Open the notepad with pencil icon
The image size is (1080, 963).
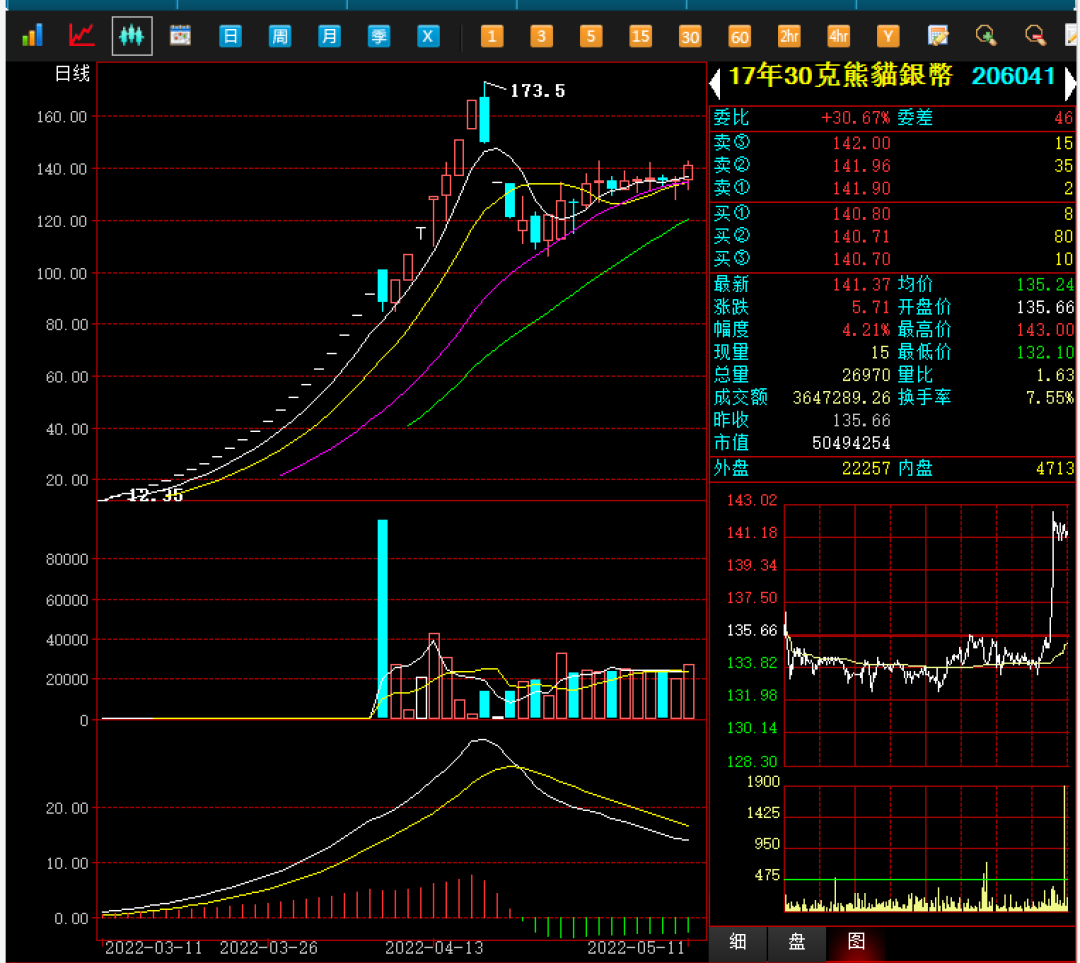(938, 36)
